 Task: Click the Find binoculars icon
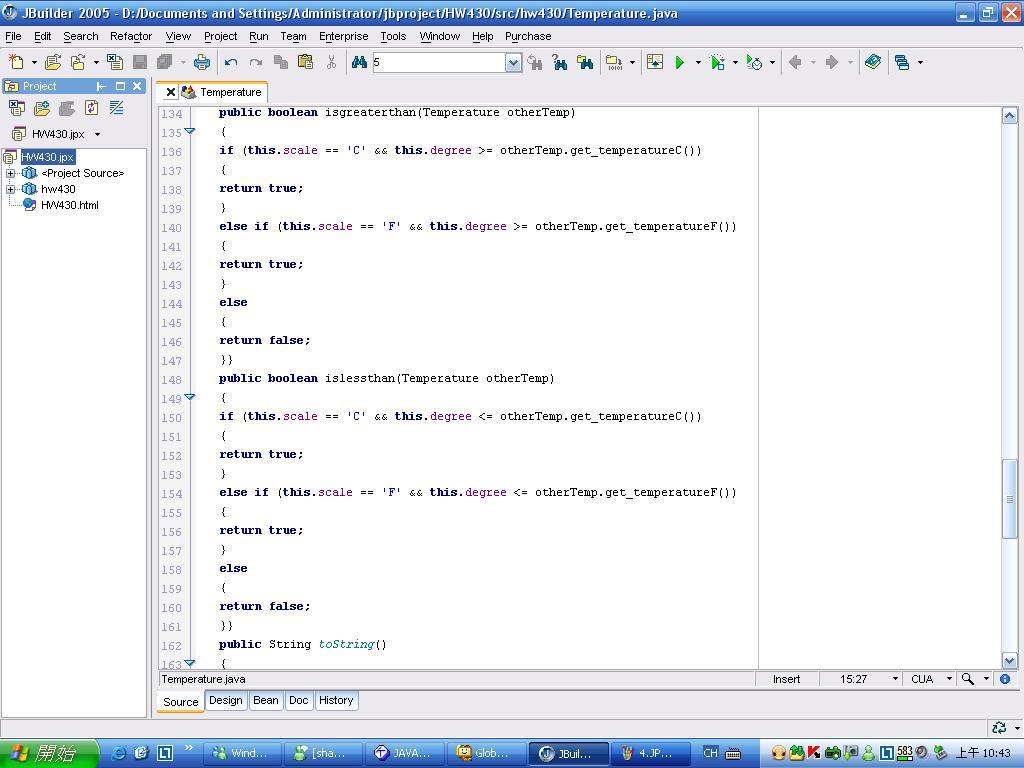click(x=359, y=62)
